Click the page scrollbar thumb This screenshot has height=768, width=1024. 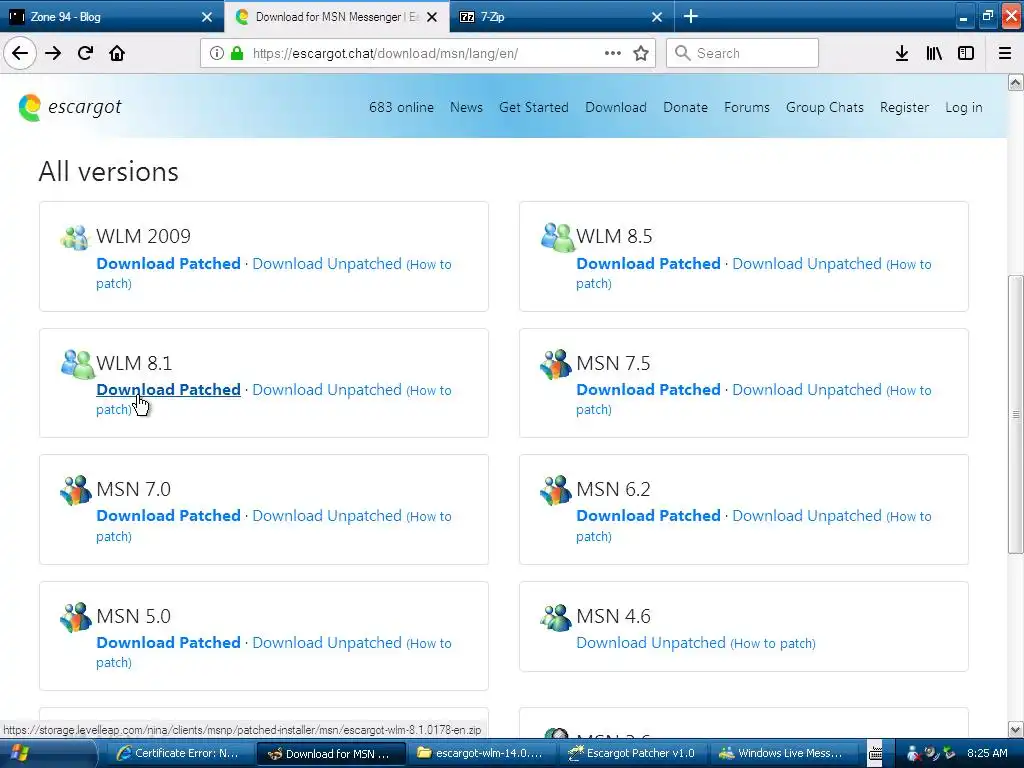tap(1015, 415)
